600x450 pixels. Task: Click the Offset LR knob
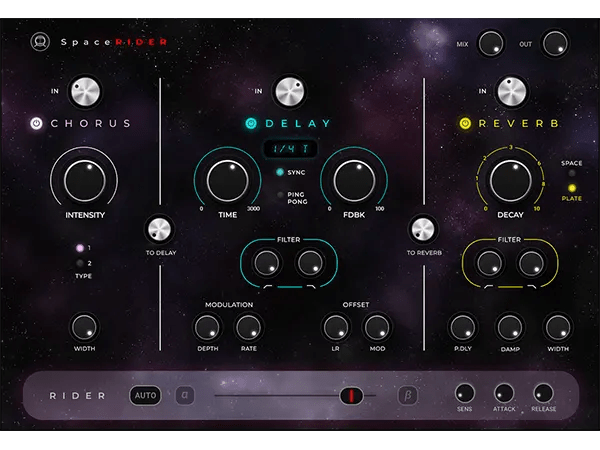tap(336, 328)
